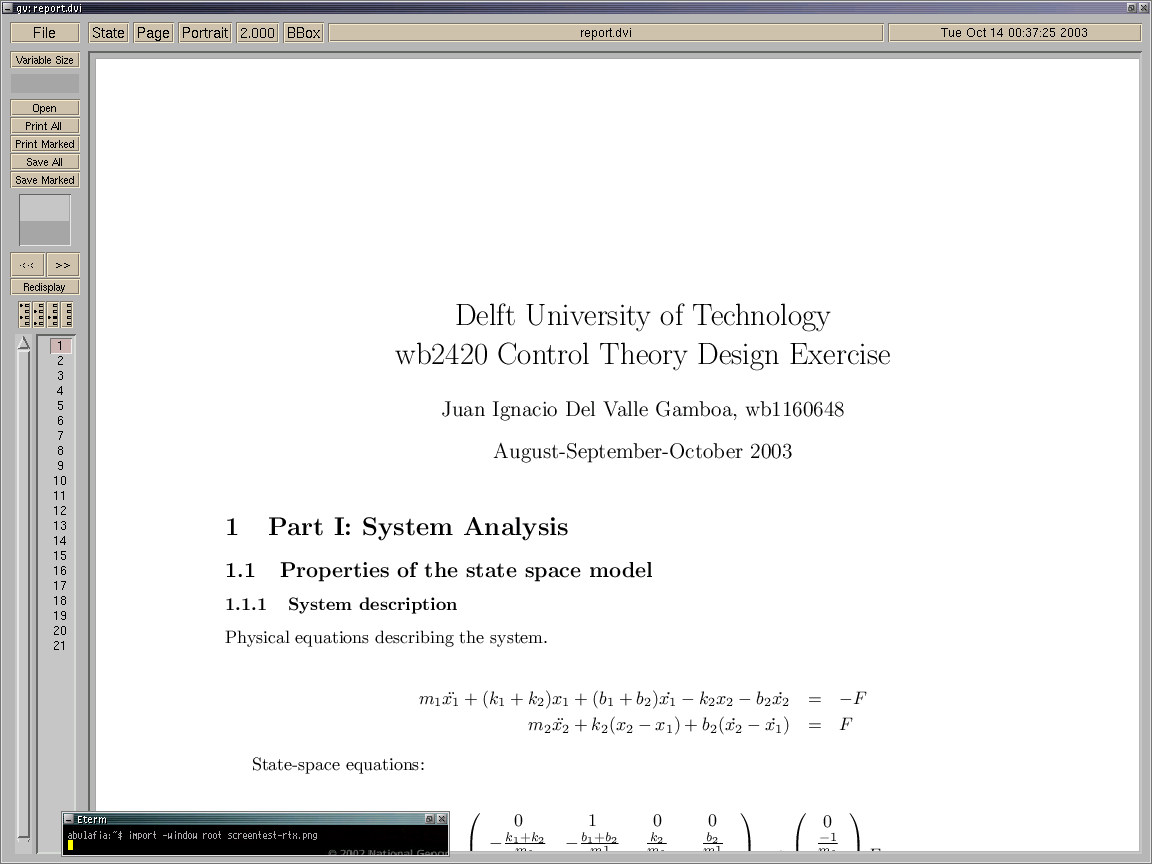Toggle mark on the current page icon
The height and width of the screenshot is (864, 1152).
click(x=53, y=314)
